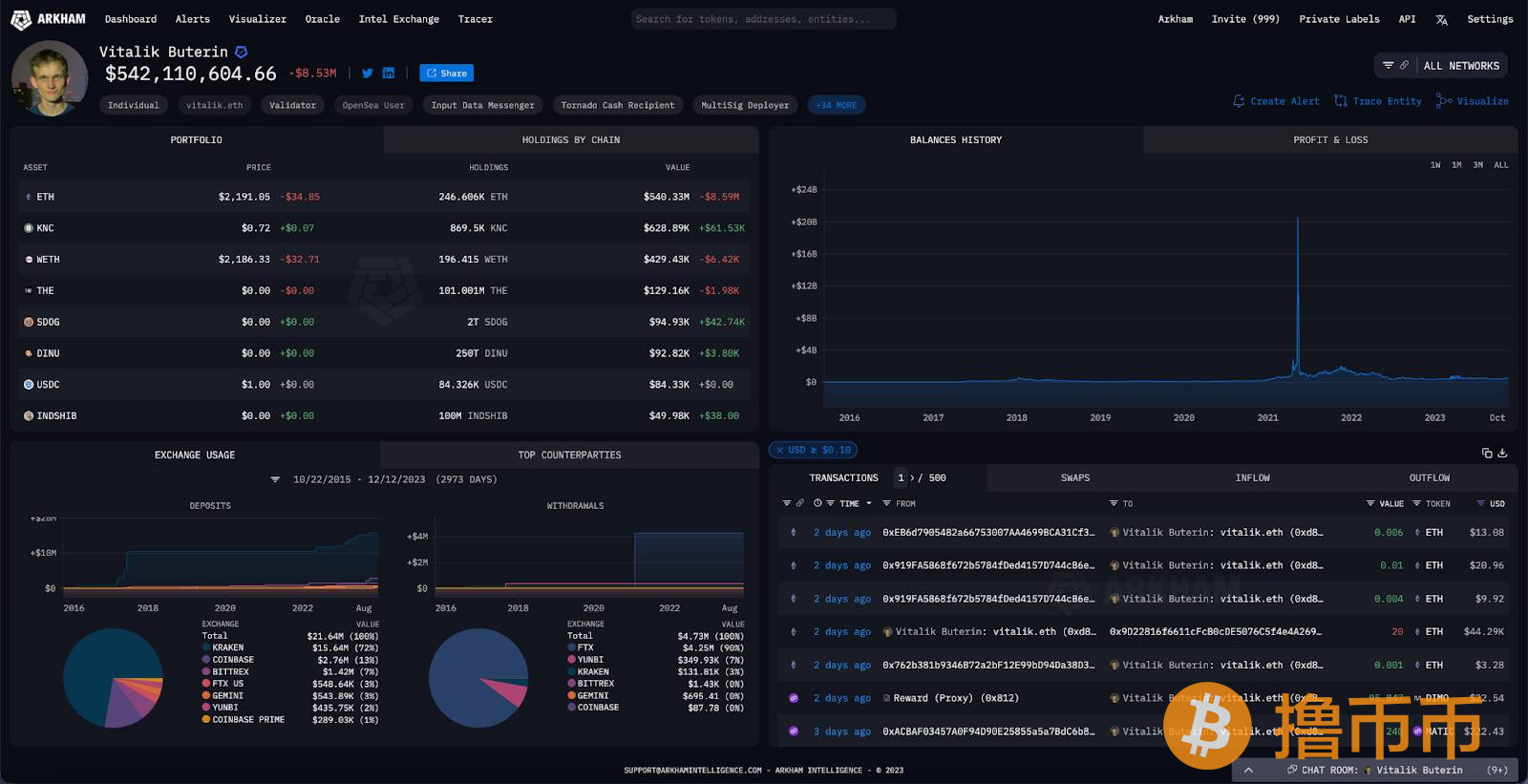The width and height of the screenshot is (1528, 784).
Task: Open the Visualizer menu item
Action: click(258, 19)
